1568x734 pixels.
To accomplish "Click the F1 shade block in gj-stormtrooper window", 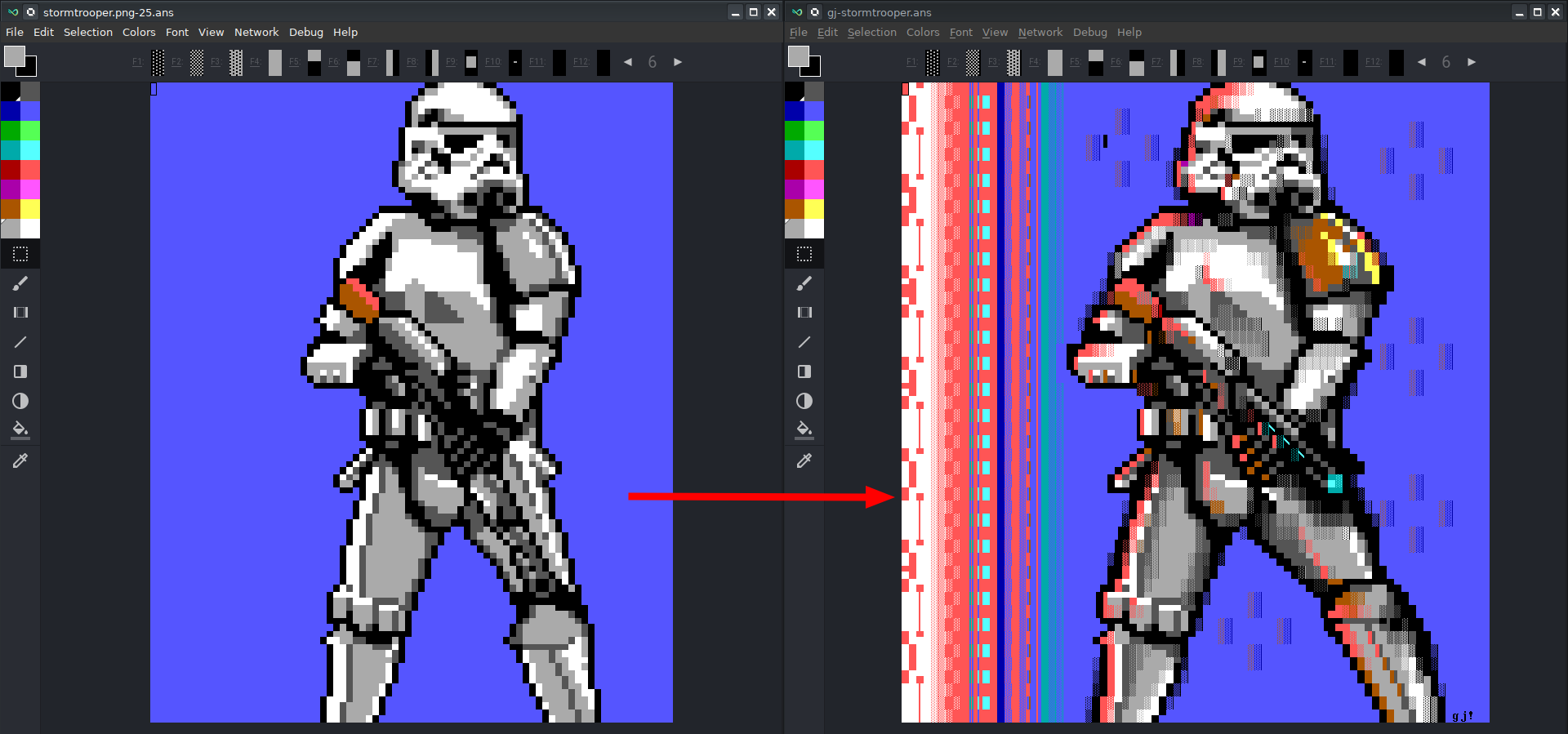I will point(933,62).
